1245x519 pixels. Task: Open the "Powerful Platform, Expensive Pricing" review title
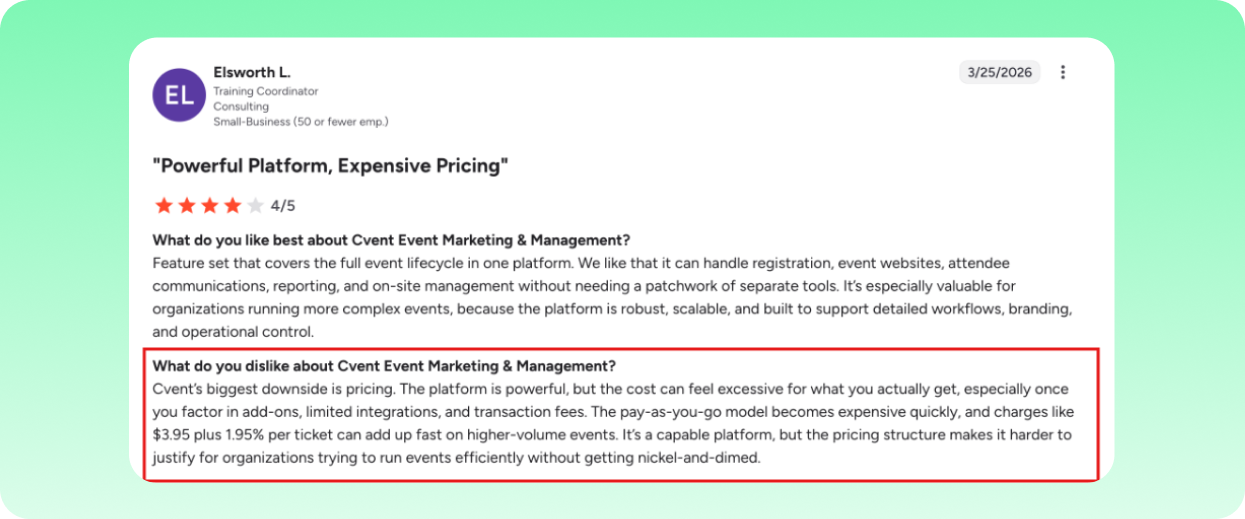point(331,166)
